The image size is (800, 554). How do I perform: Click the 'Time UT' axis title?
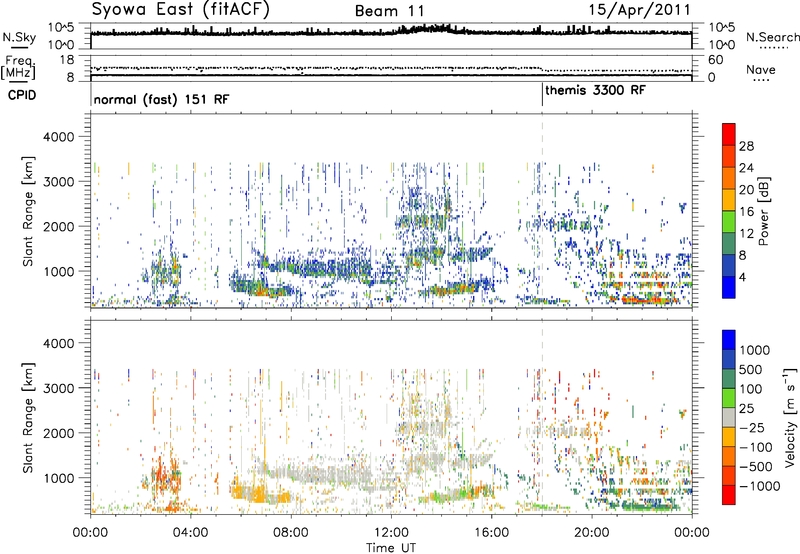tap(391, 547)
